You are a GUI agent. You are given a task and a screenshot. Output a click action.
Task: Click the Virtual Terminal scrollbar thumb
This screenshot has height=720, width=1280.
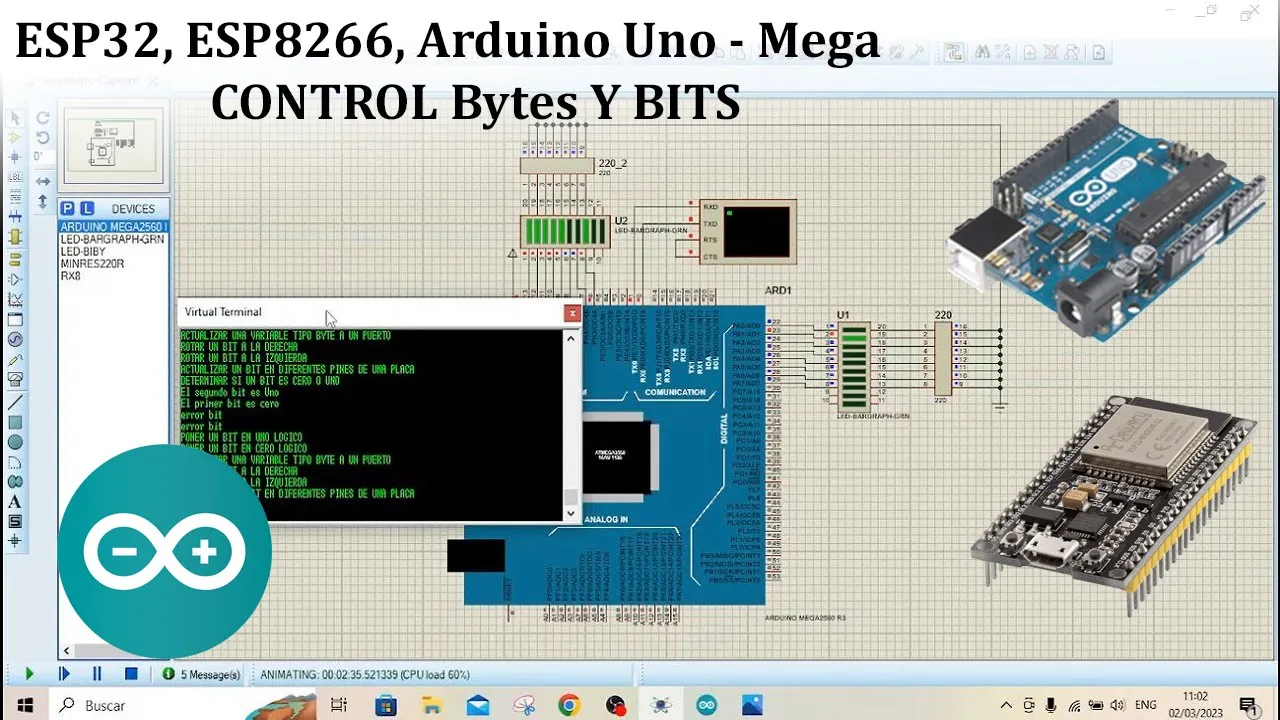pos(571,497)
